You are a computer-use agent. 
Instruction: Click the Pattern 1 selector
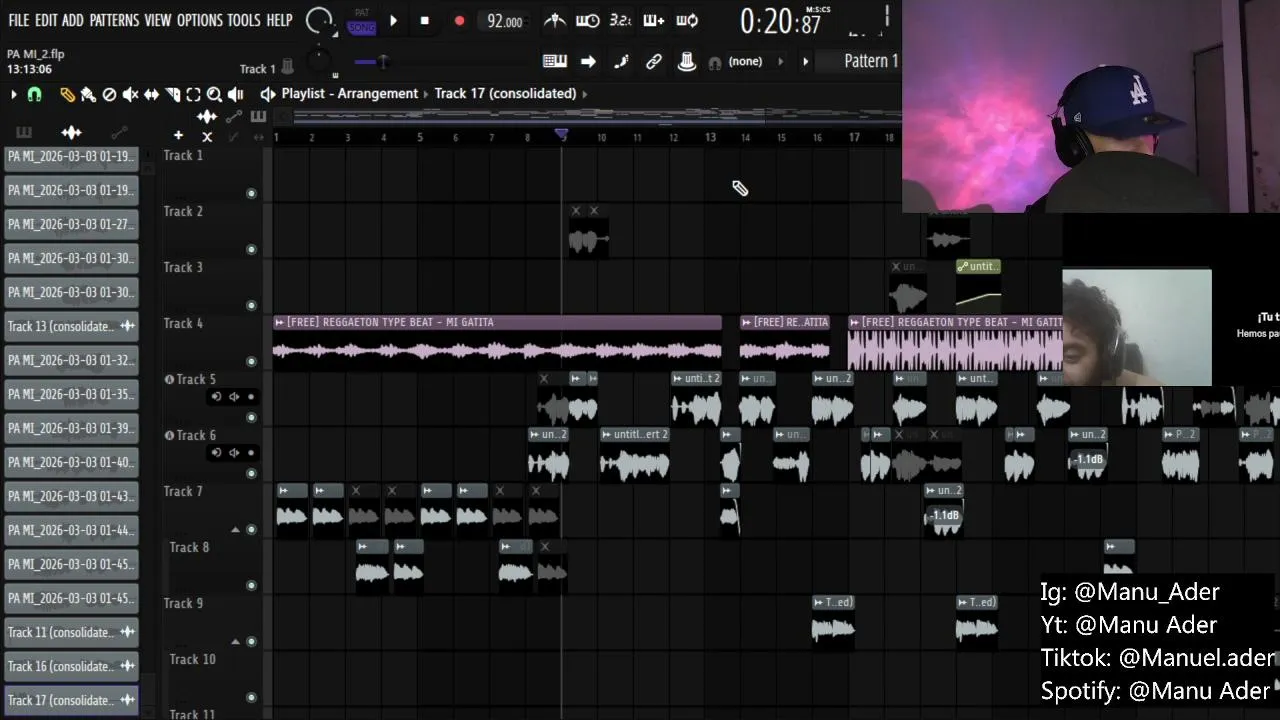point(871,61)
